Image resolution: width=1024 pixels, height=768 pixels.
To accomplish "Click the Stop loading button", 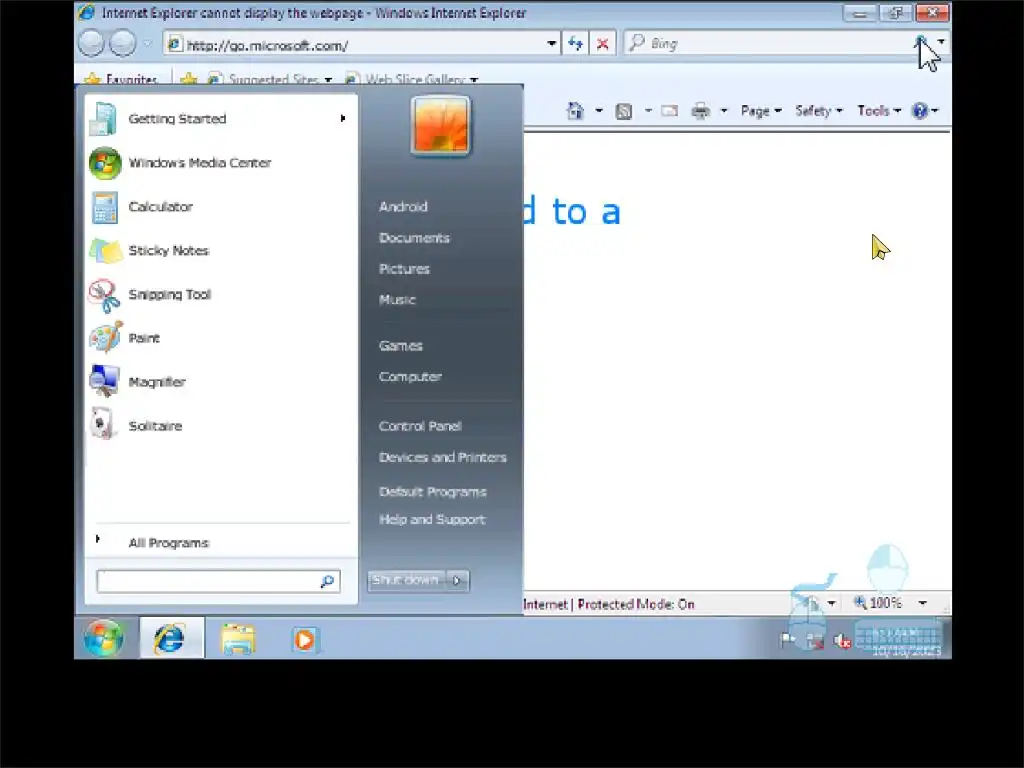I will (603, 44).
